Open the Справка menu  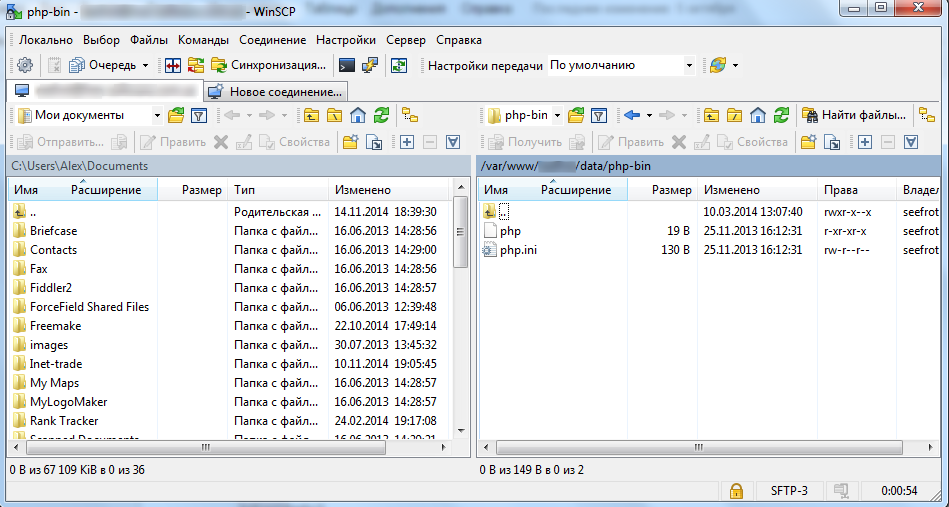pyautogui.click(x=459, y=40)
